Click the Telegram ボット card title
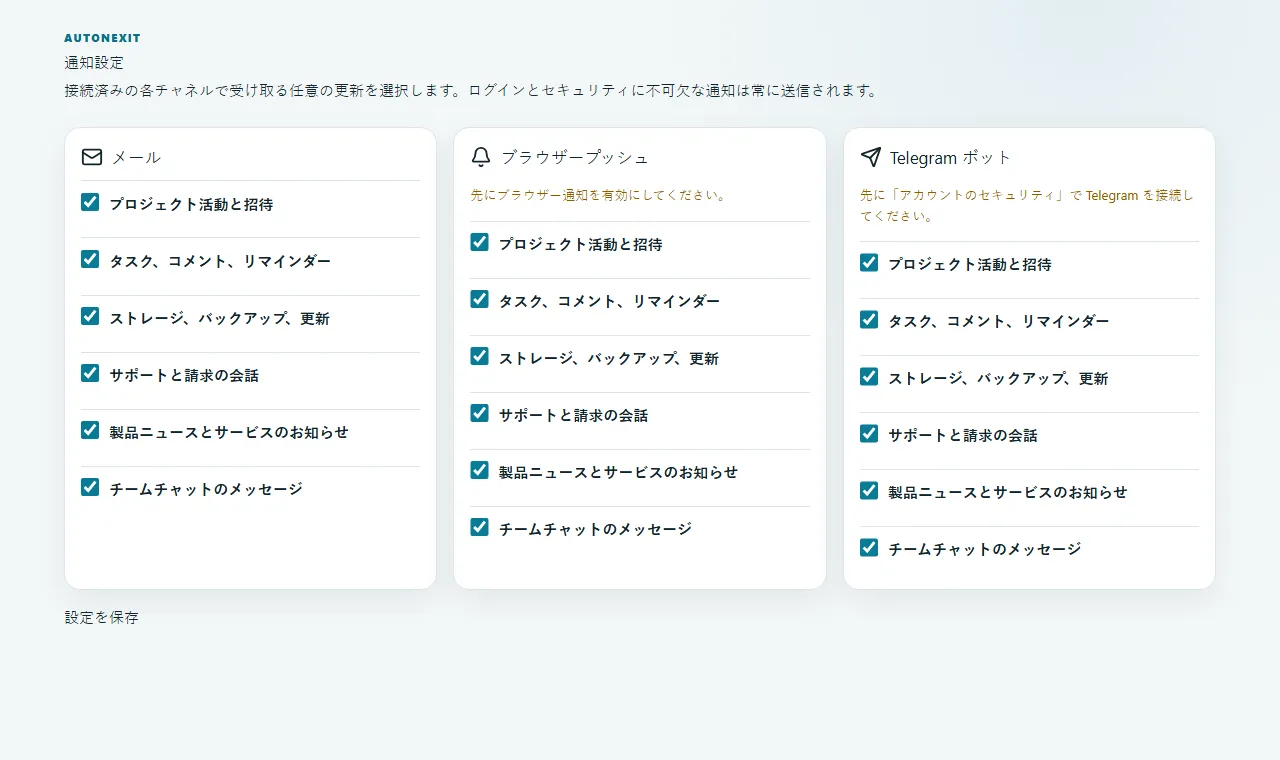 tap(951, 157)
